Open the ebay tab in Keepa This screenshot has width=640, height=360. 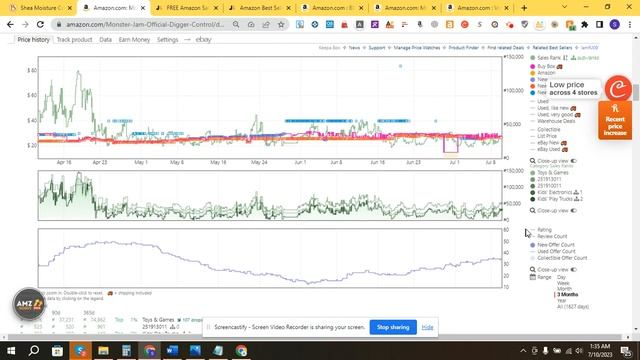click(x=203, y=40)
